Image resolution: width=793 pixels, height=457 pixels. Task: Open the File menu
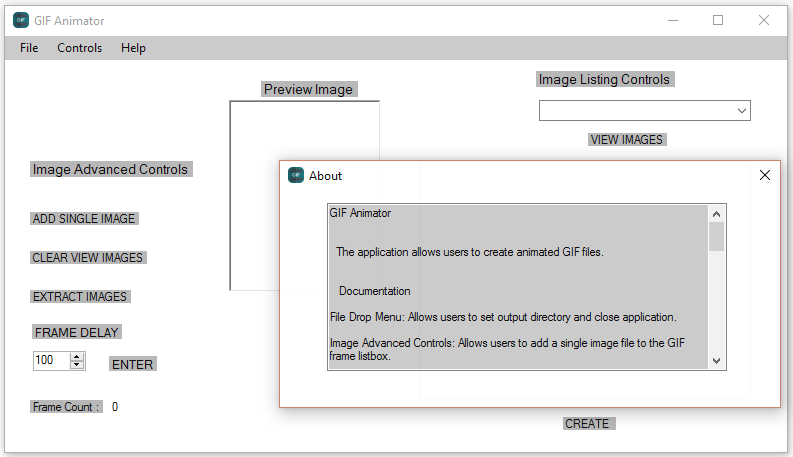pos(29,48)
